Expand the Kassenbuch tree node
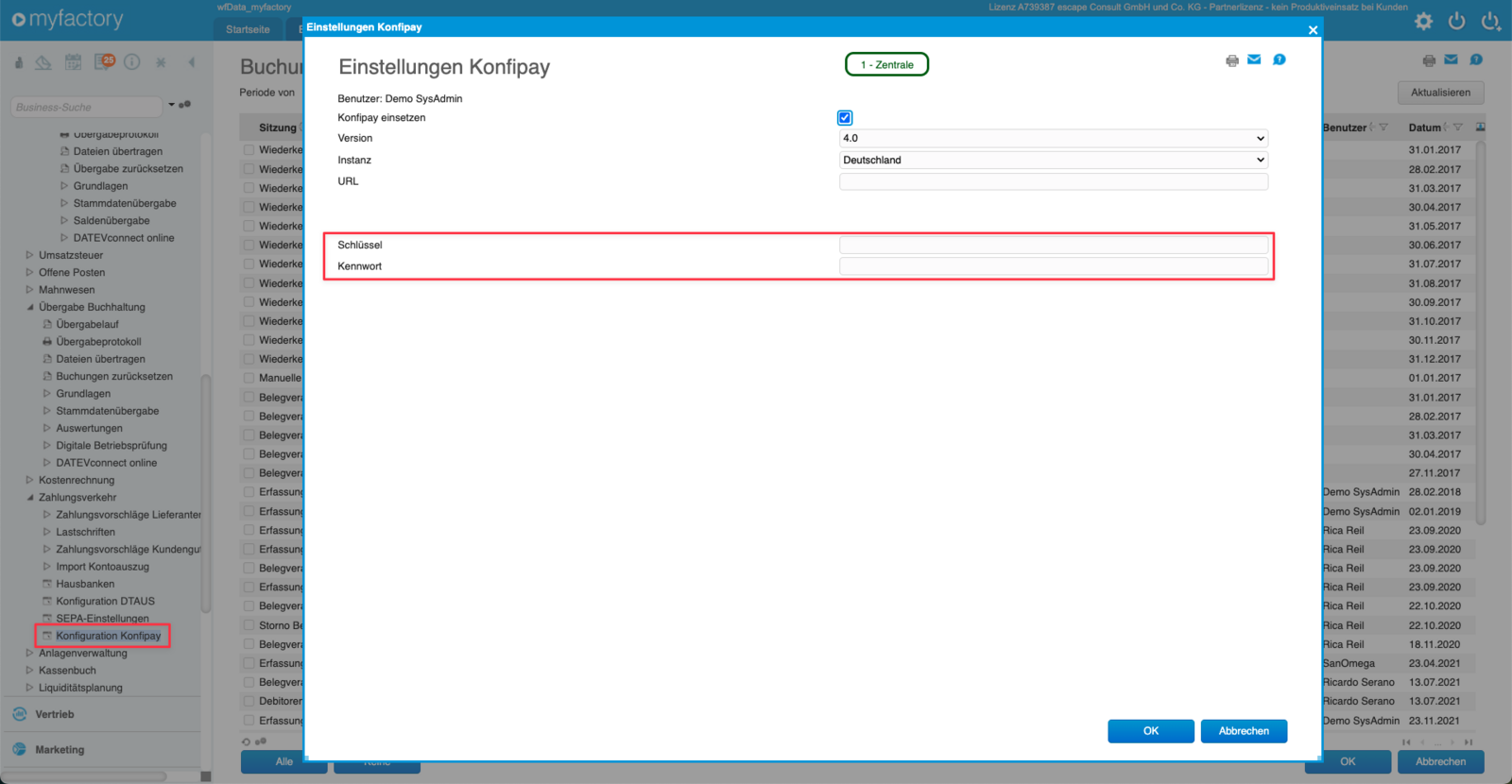Screen dimensions: 1512x784 pos(29,671)
